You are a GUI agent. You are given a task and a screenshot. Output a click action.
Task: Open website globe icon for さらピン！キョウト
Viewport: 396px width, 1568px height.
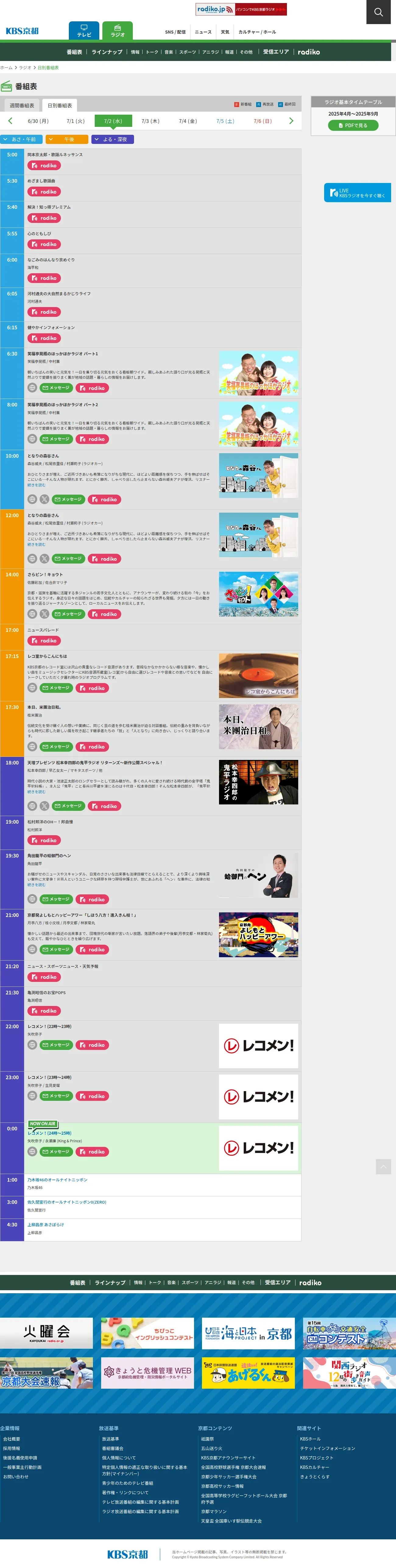tap(32, 614)
